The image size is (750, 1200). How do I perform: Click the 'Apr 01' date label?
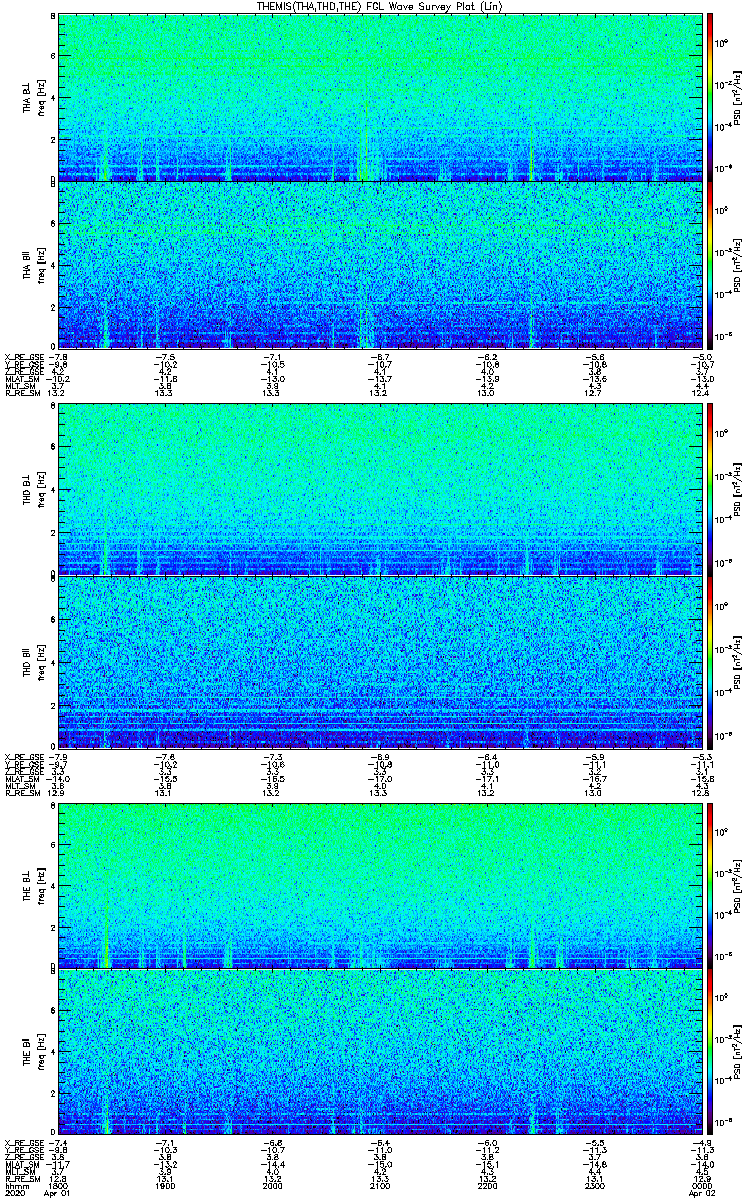coord(58,1194)
